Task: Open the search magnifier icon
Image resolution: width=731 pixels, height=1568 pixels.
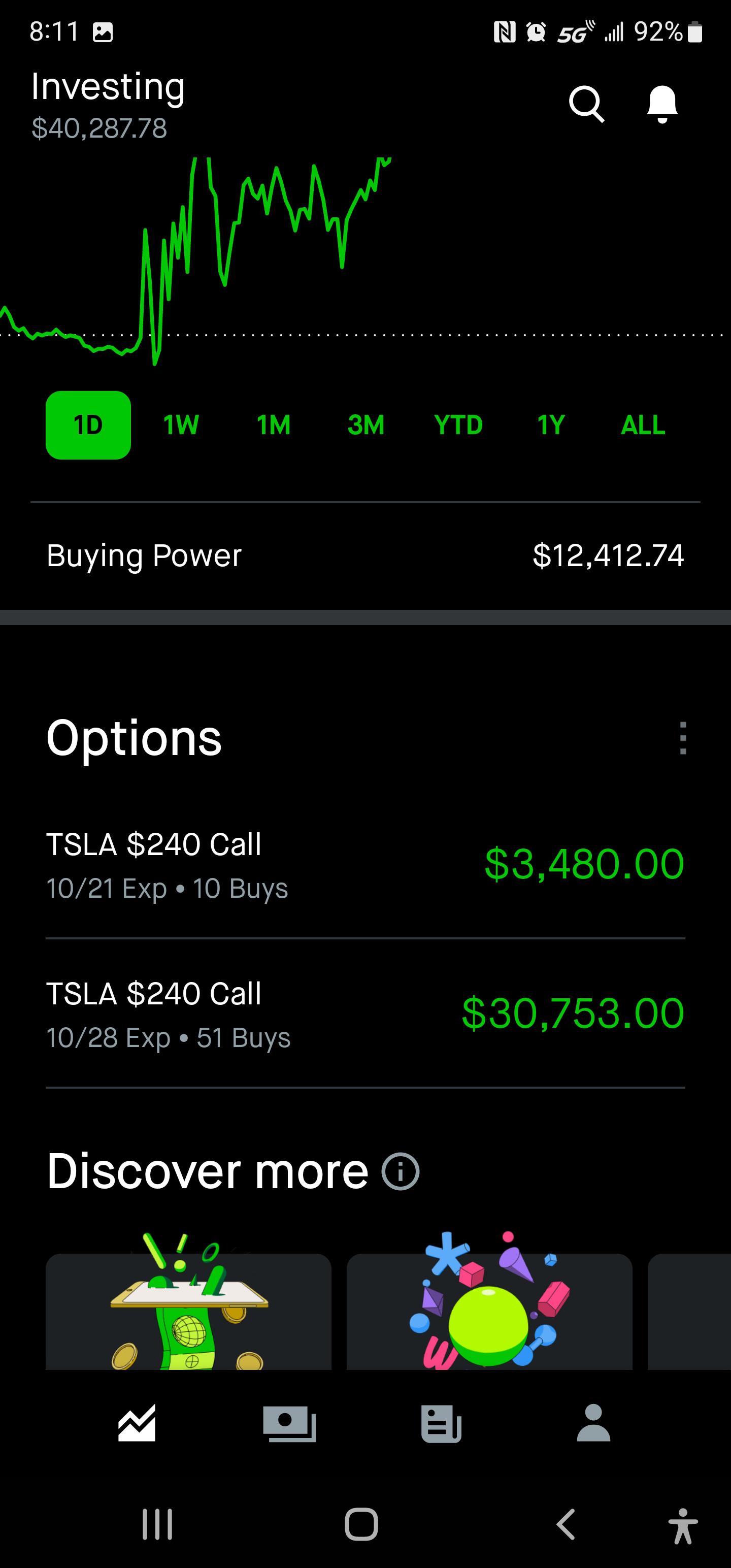Action: click(x=586, y=104)
